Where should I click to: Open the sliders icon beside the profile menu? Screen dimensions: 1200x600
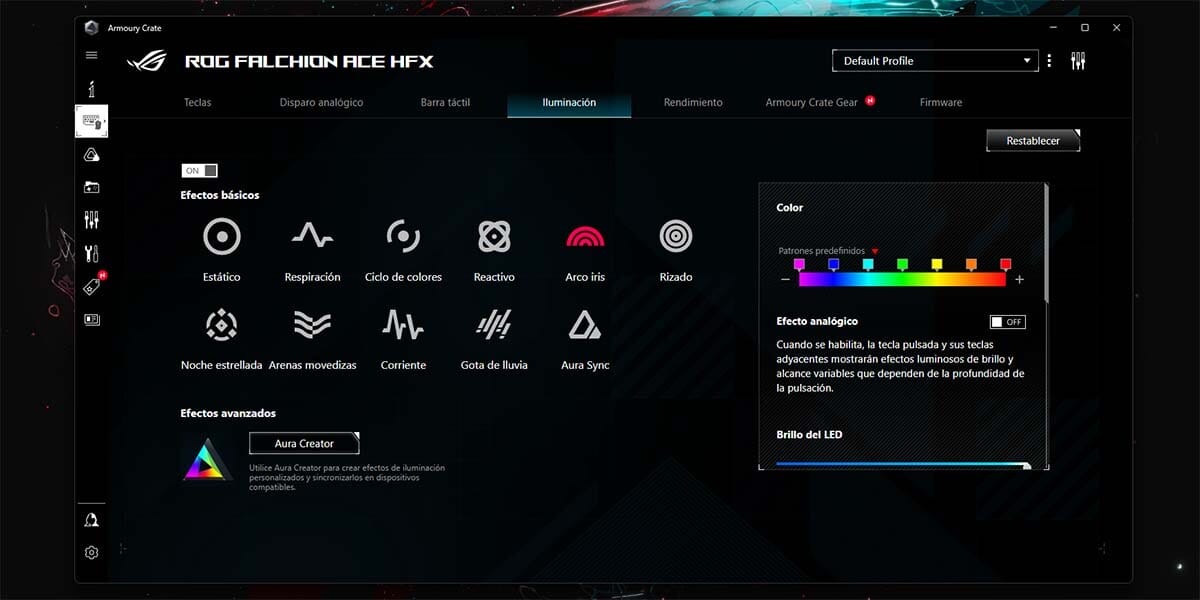(1077, 61)
